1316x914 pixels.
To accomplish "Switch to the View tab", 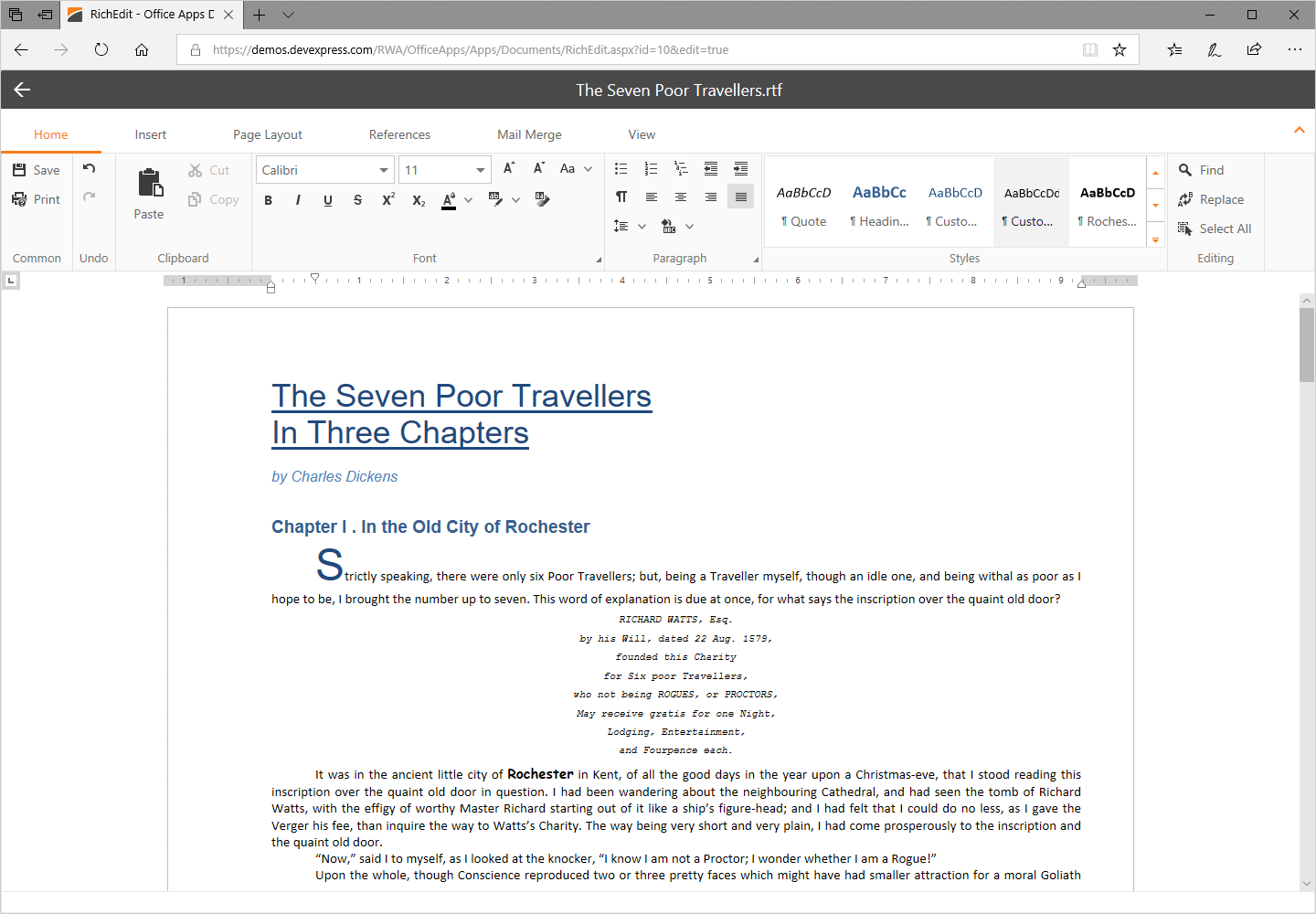I will click(642, 134).
